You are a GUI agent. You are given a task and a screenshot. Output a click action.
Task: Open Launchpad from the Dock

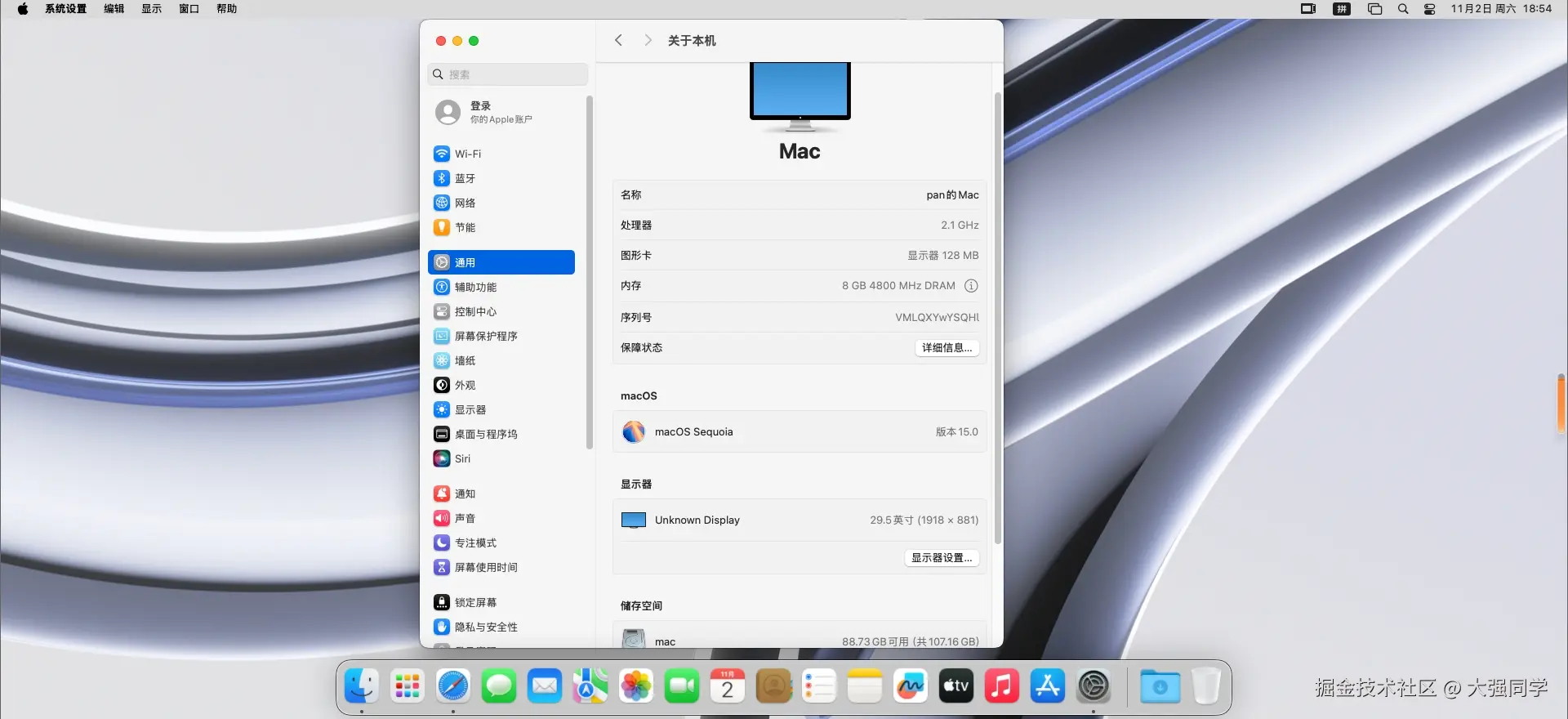[x=408, y=686]
